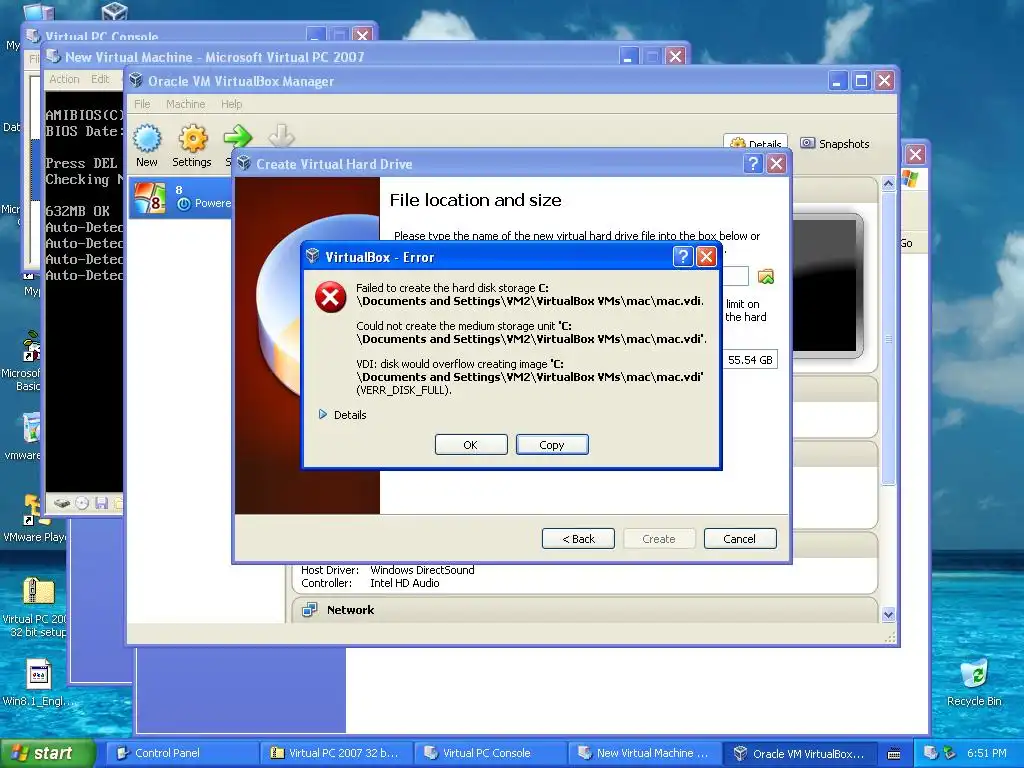Click the Discard down-arrow icon in VirtualBox toolbar
This screenshot has width=1024, height=768.
281,136
